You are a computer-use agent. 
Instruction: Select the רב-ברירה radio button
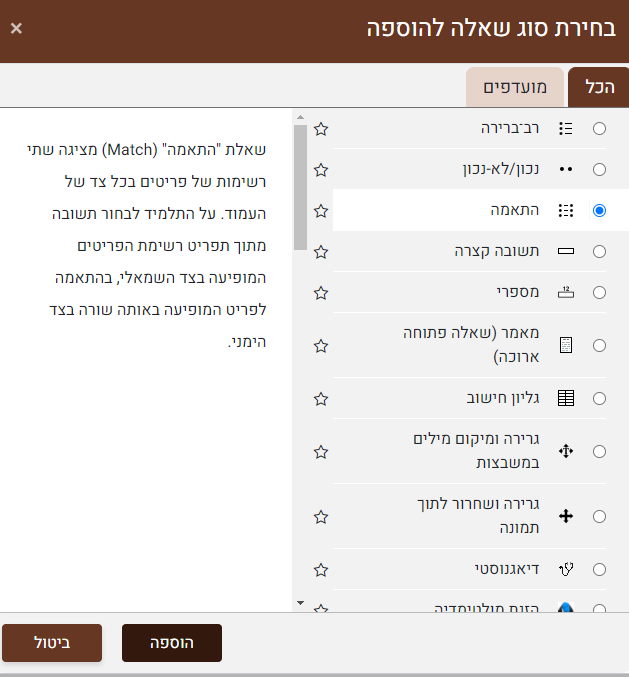pos(599,129)
